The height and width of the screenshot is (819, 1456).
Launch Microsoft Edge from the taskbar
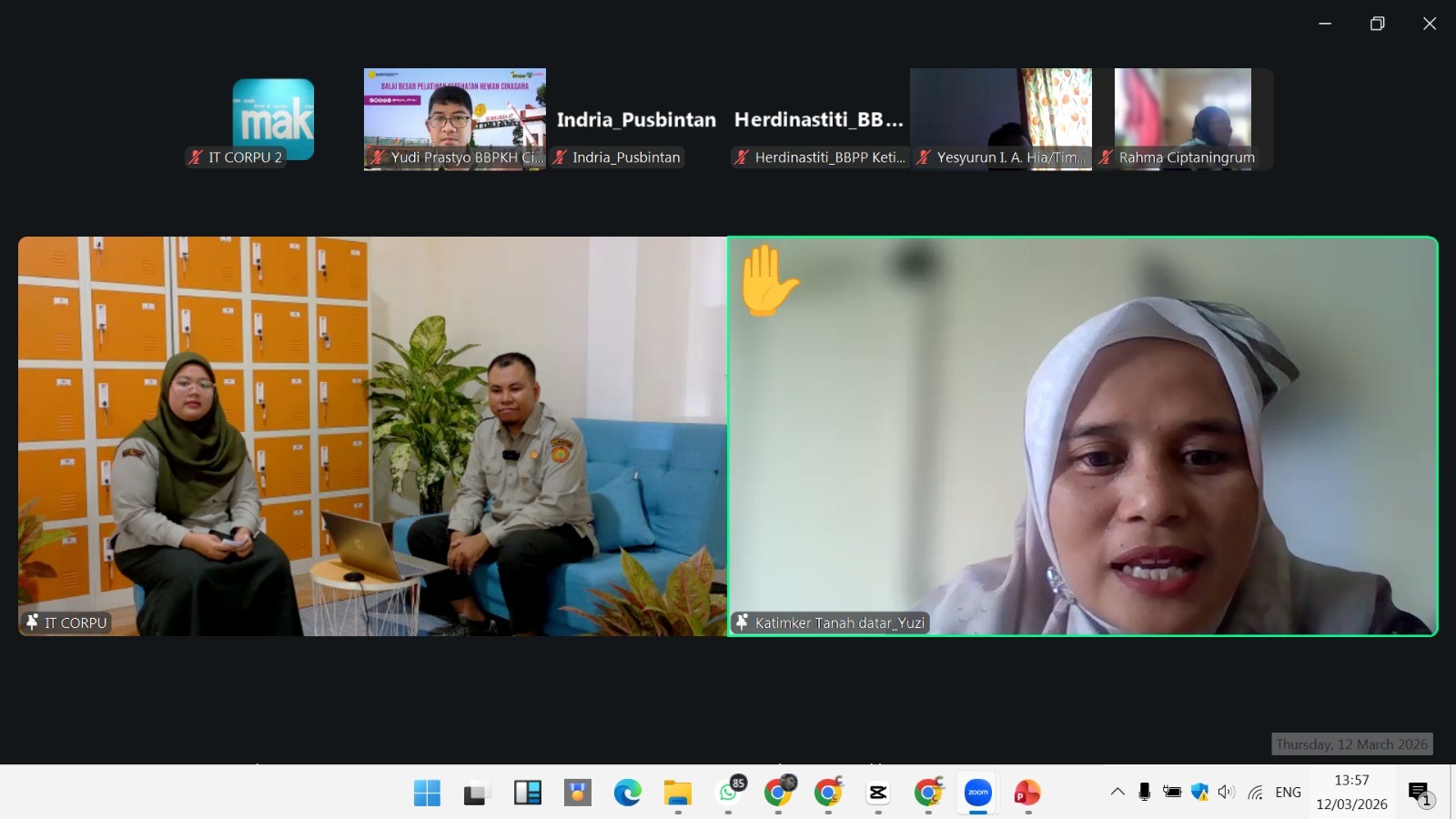(627, 793)
